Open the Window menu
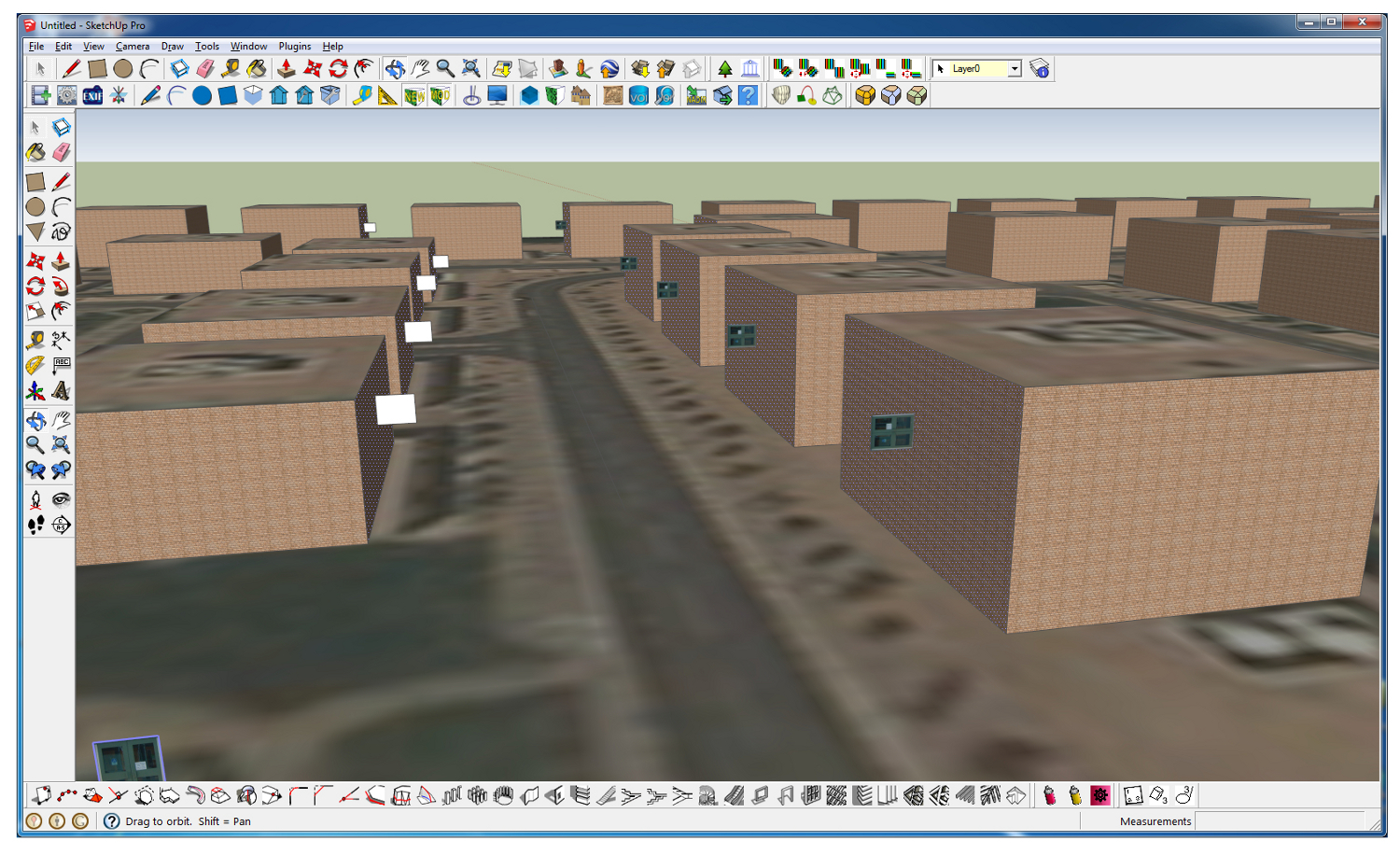 [x=248, y=46]
